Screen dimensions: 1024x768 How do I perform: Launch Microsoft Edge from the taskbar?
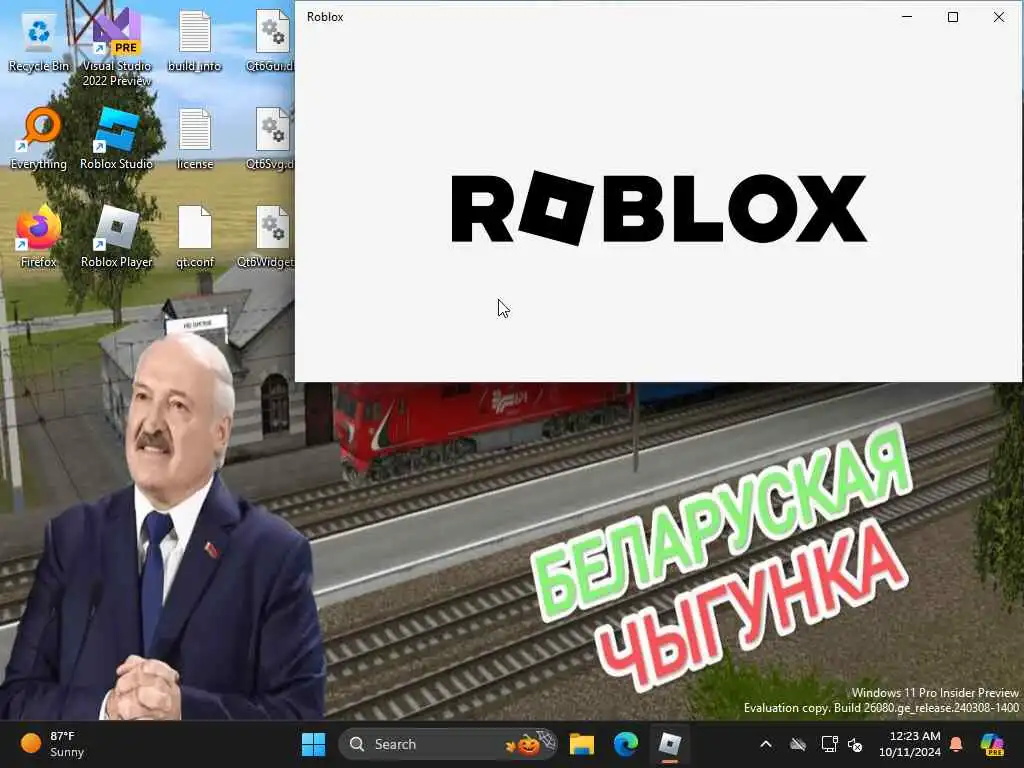point(626,744)
